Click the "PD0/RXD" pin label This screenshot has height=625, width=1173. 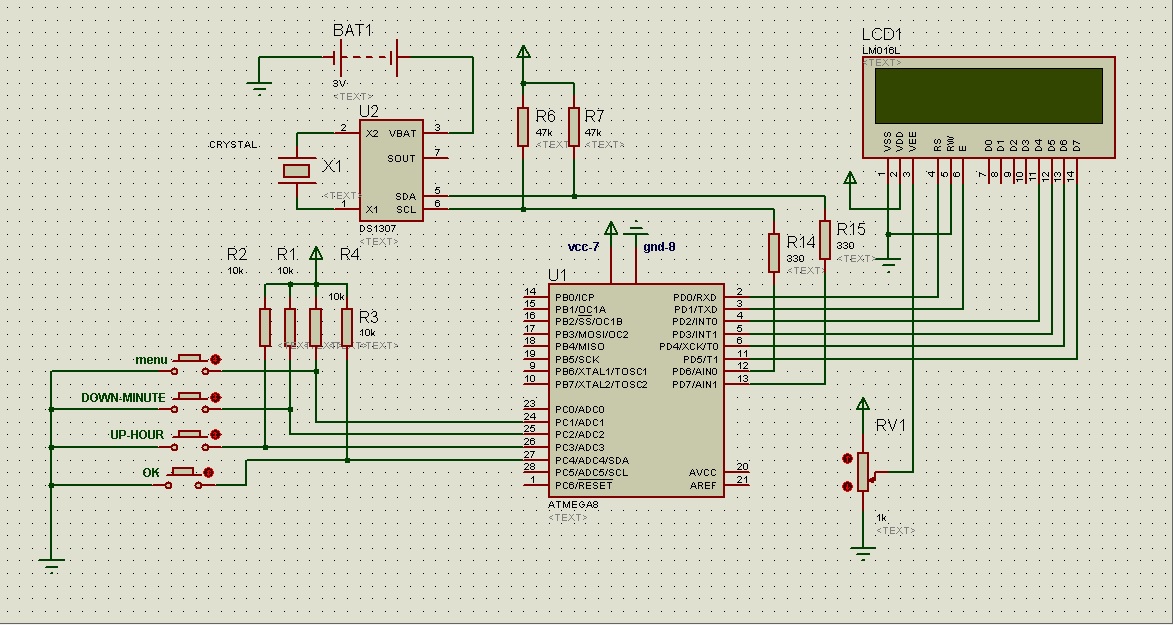click(695, 297)
